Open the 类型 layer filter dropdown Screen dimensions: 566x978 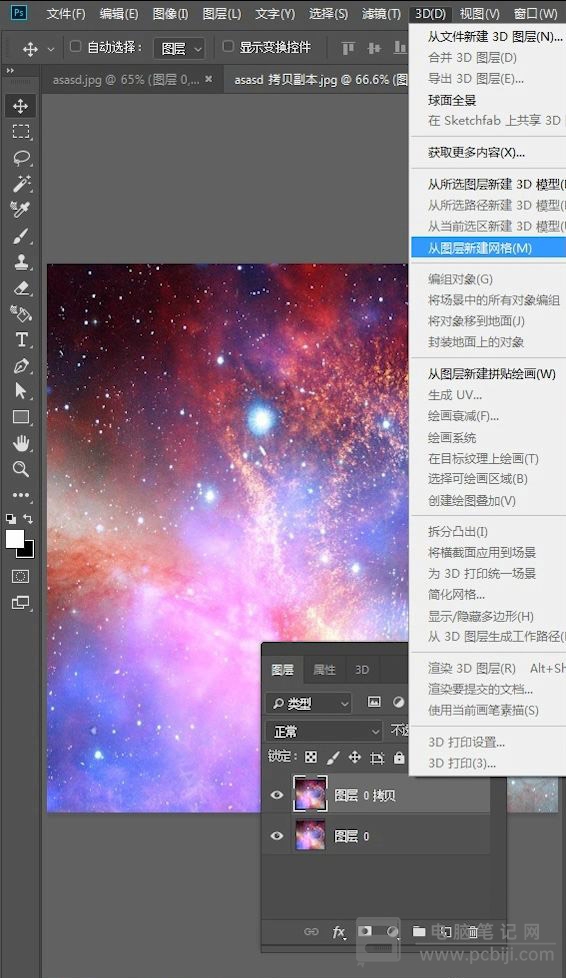pos(309,704)
